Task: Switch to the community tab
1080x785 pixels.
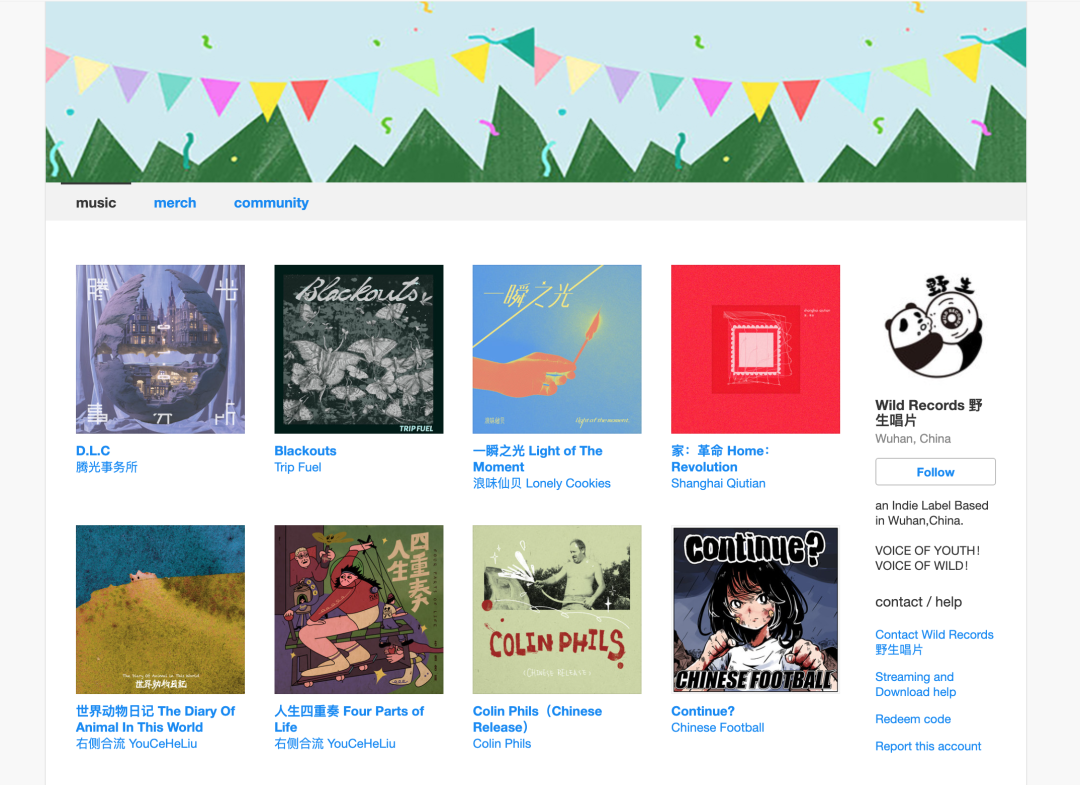Action: coord(271,203)
